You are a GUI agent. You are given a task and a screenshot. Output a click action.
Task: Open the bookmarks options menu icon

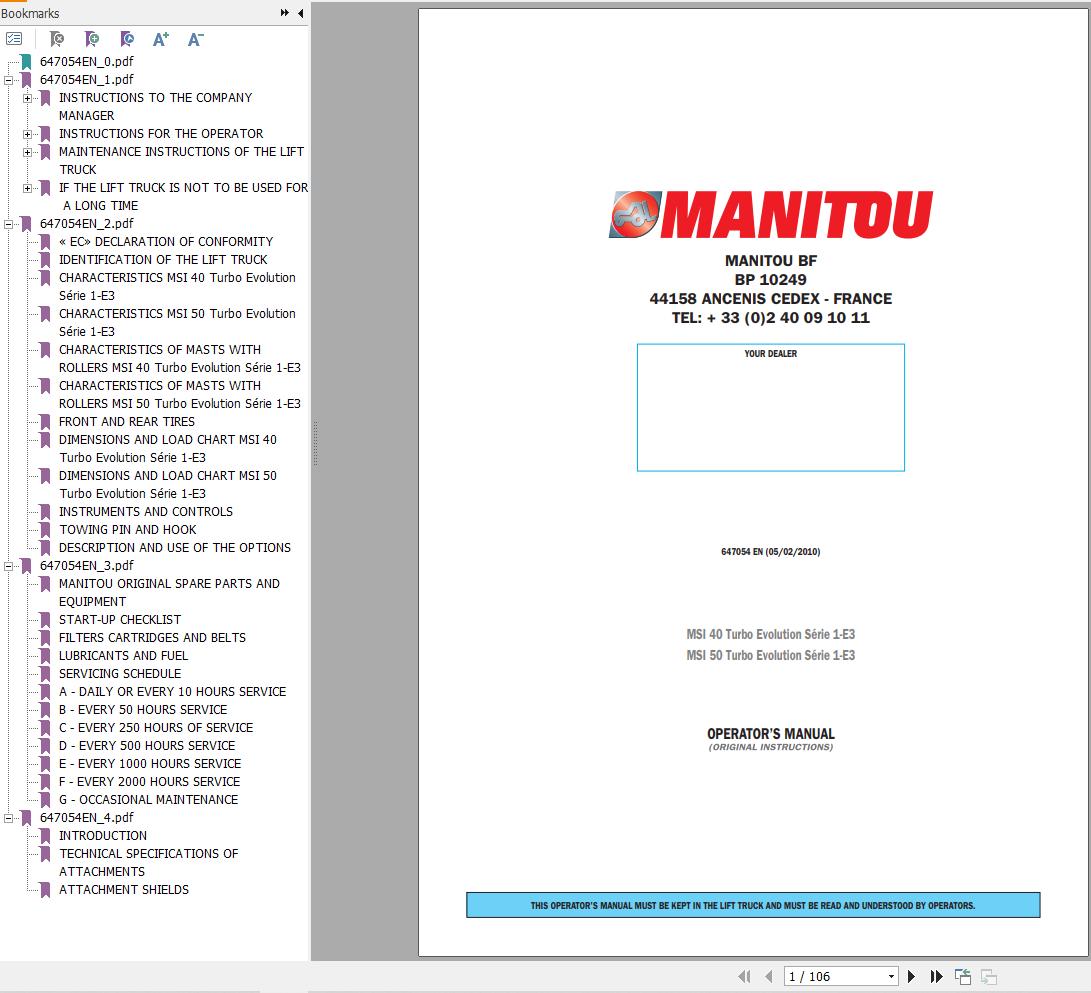13,38
